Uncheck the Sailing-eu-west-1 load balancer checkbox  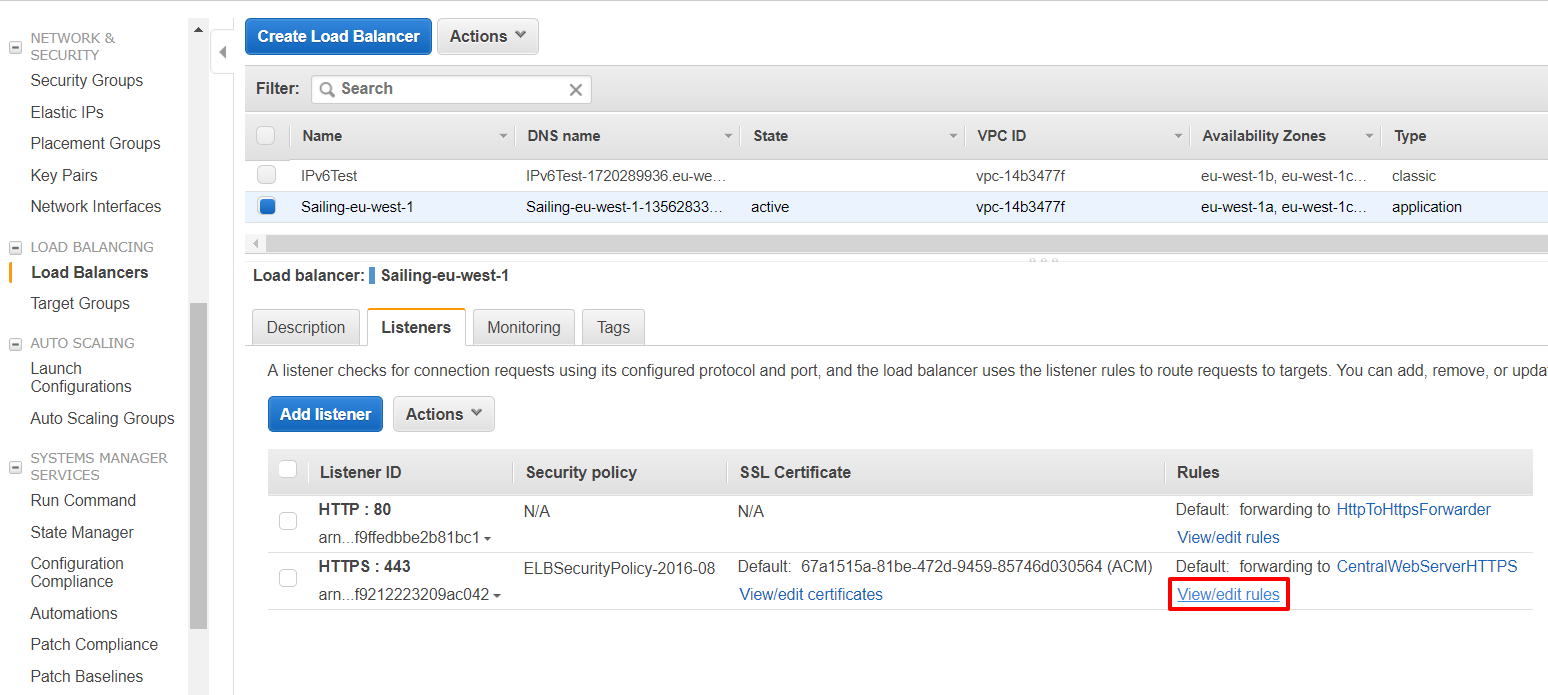coord(267,207)
